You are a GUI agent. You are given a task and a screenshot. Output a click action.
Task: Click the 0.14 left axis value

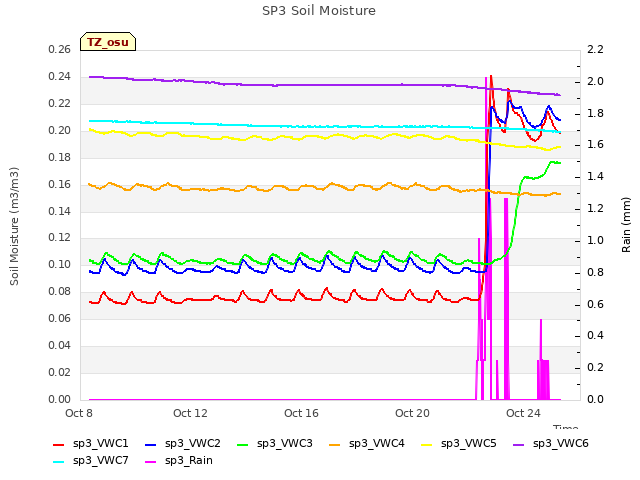pos(60,211)
